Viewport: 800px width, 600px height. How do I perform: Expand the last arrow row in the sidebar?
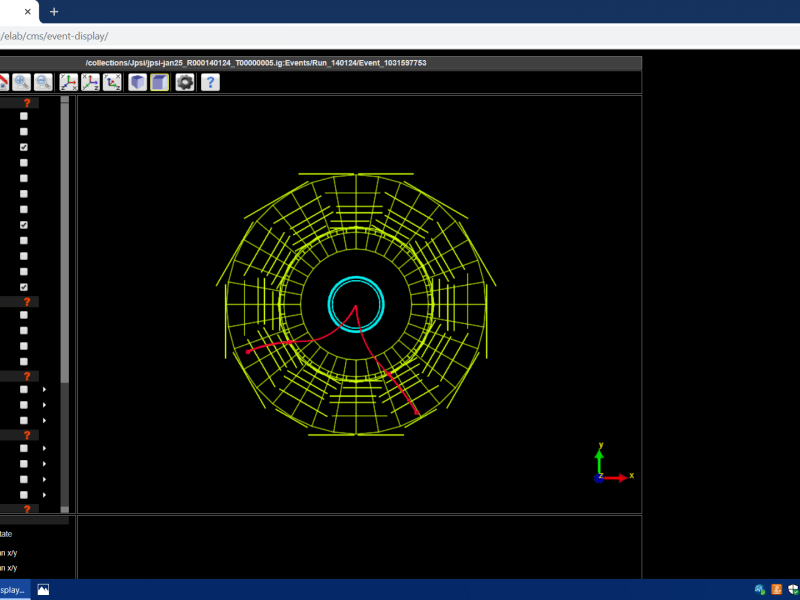click(44, 494)
